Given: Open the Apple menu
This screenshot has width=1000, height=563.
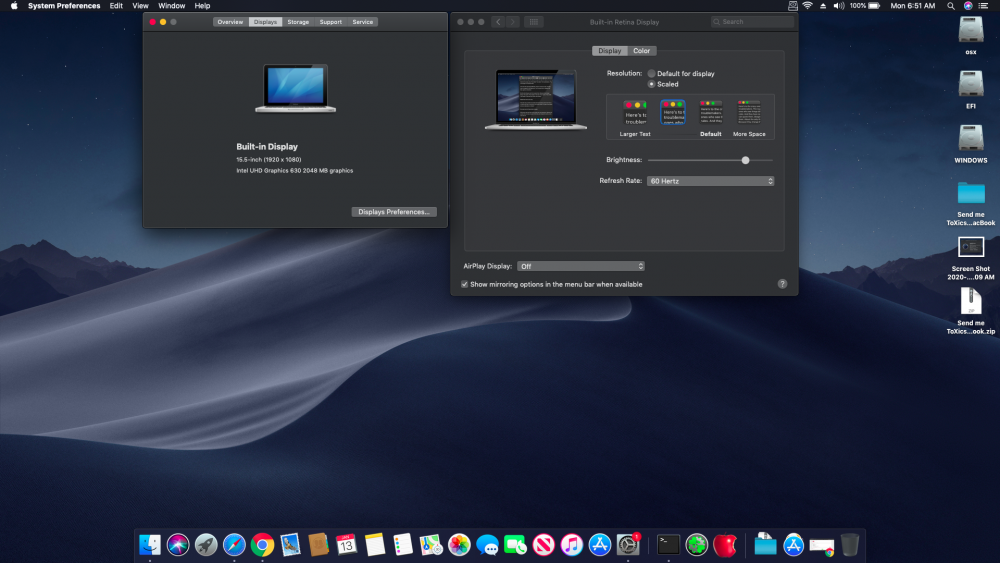Looking at the screenshot, I should tap(14, 6).
